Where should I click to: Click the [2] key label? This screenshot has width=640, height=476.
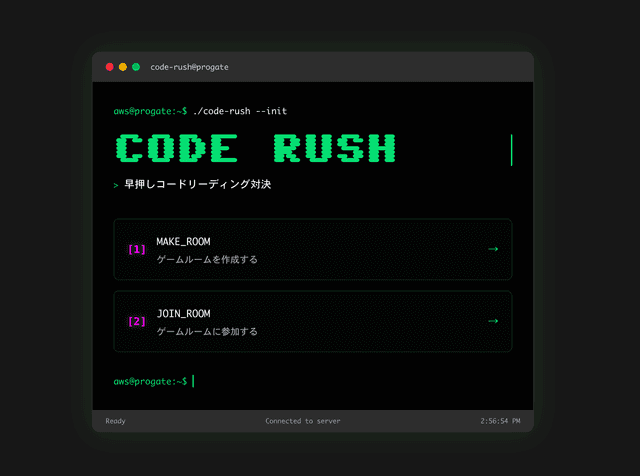tap(137, 321)
